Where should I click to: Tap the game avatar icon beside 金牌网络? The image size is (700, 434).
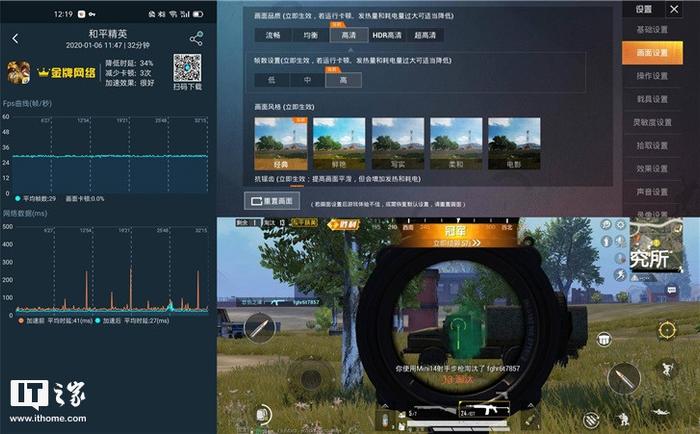click(19, 73)
